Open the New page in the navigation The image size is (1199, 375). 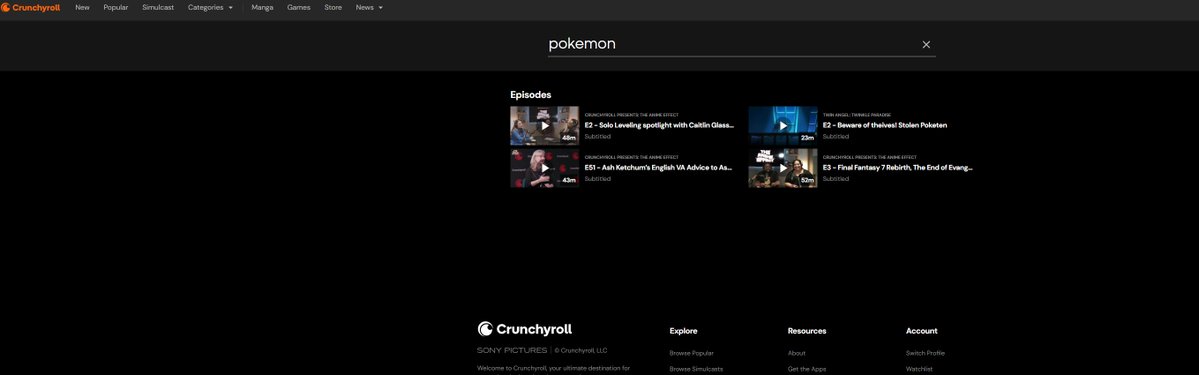(x=83, y=8)
